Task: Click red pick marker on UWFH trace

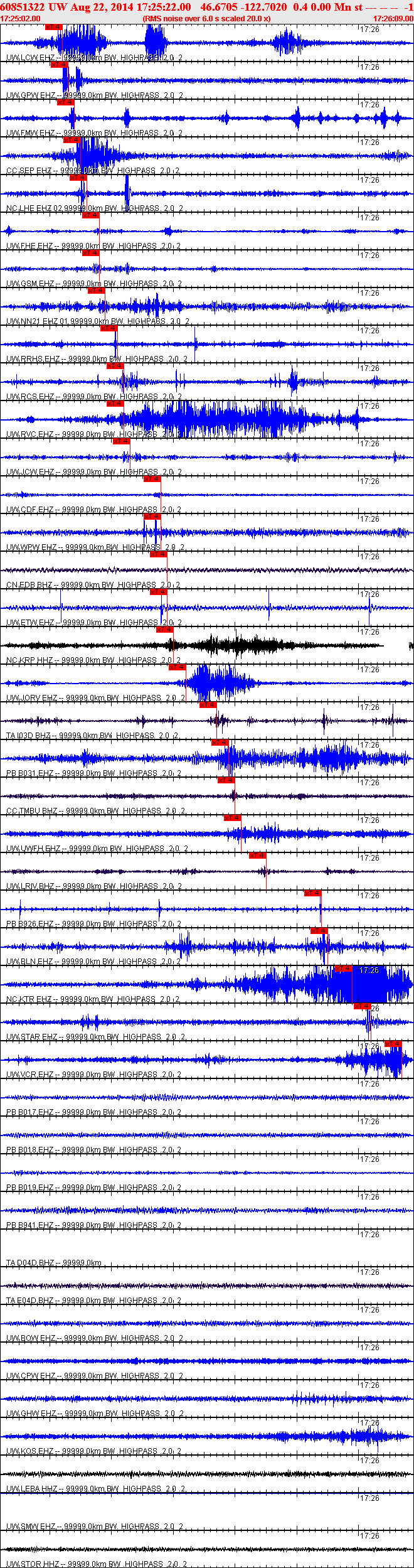Action: (x=233, y=818)
